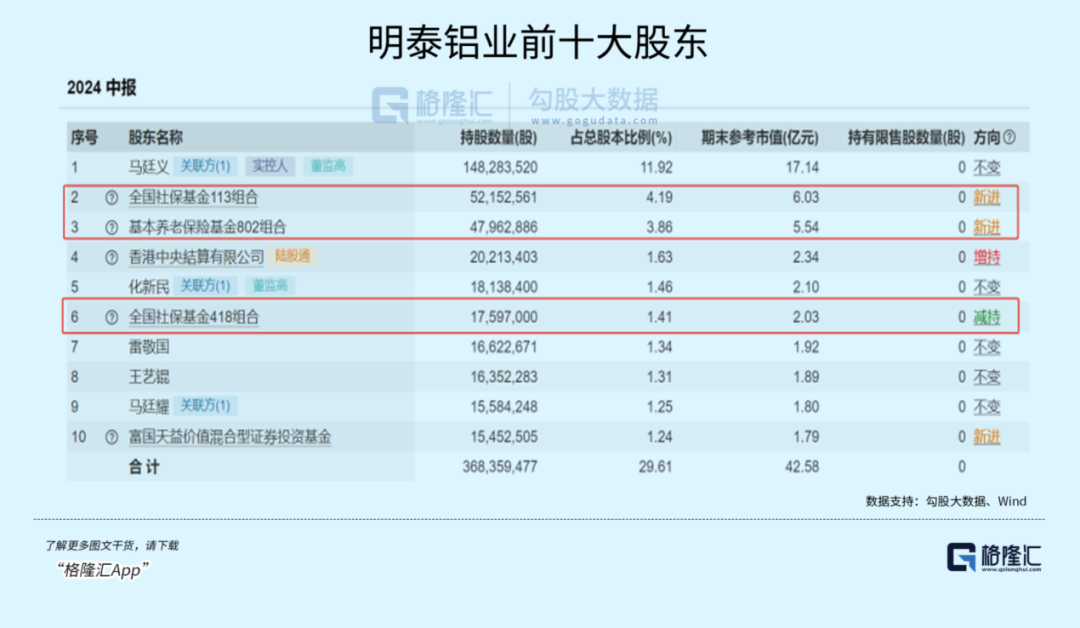Click shareholder name 化新民

point(149,287)
